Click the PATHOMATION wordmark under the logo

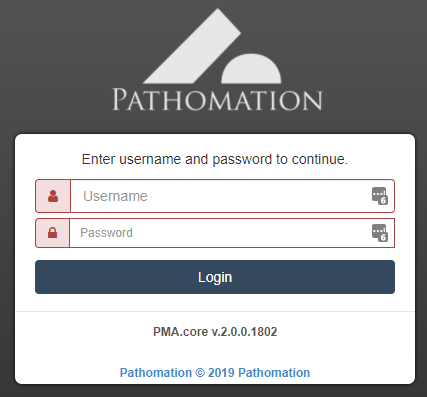pos(217,99)
